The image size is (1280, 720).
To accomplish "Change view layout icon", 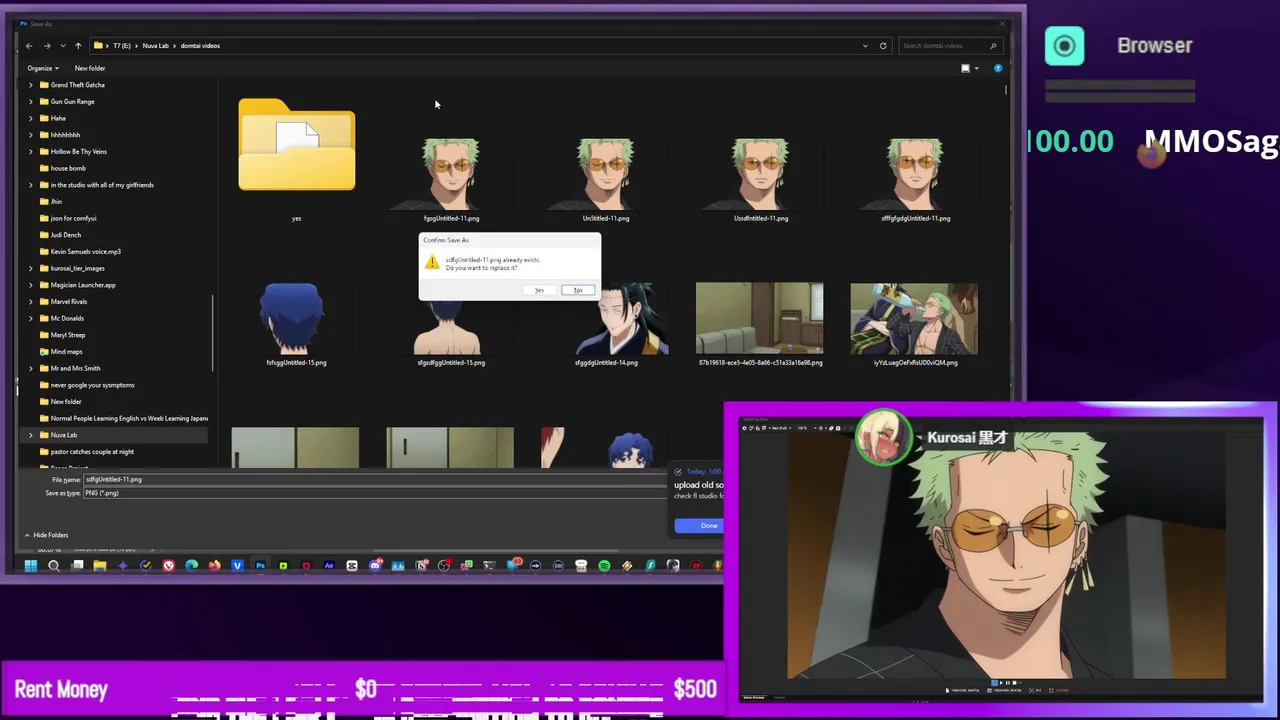I will [965, 68].
